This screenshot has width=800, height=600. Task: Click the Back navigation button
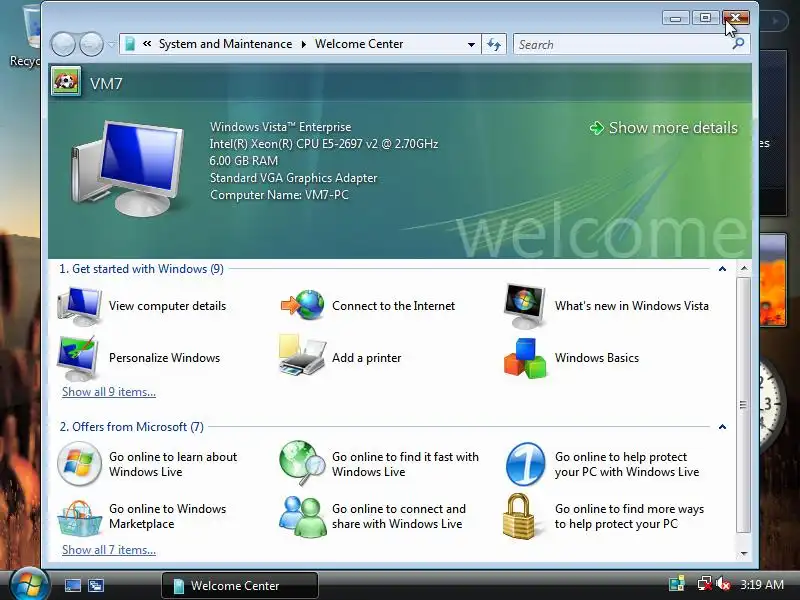click(x=63, y=44)
